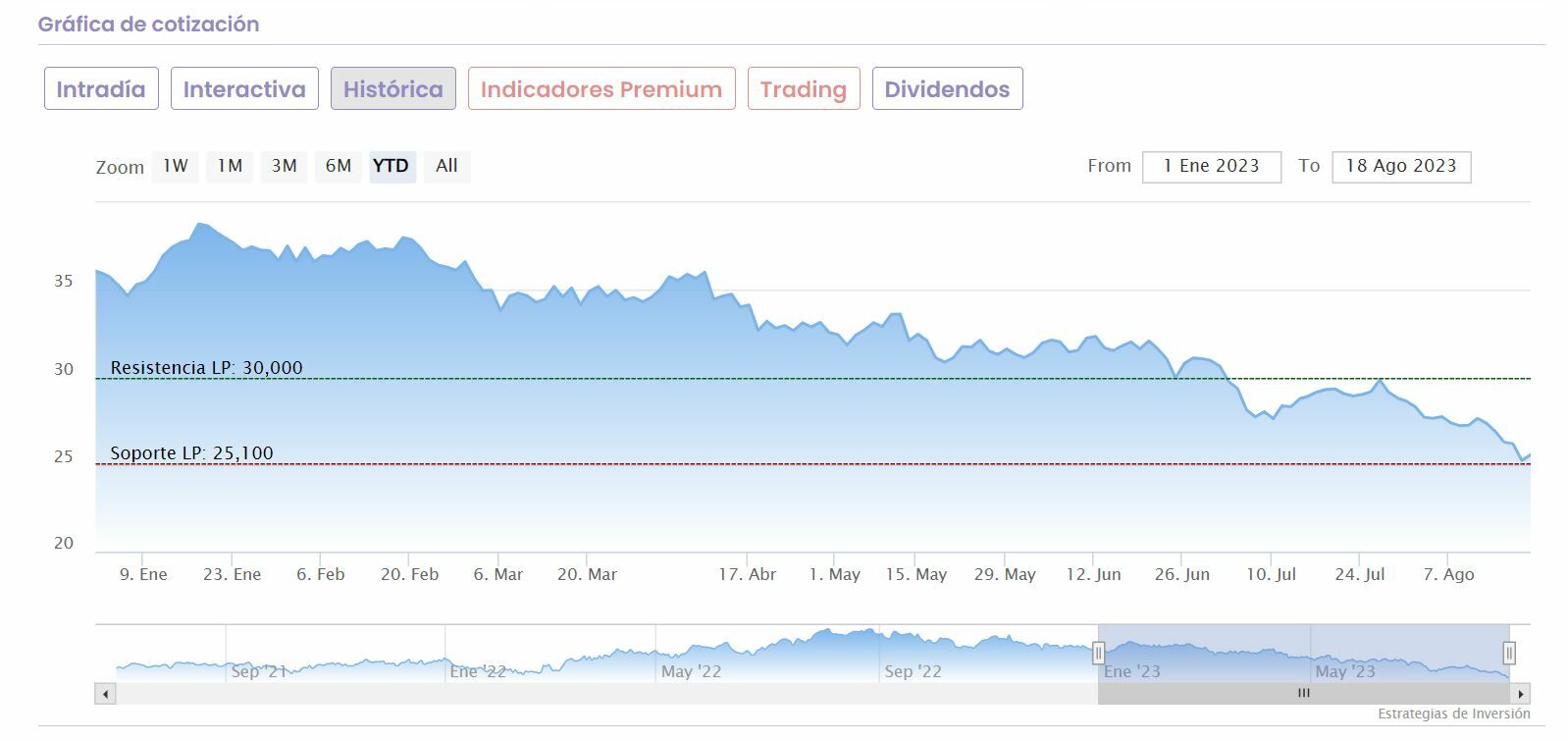
Task: Open the Intradía chart tab
Action: 101,89
